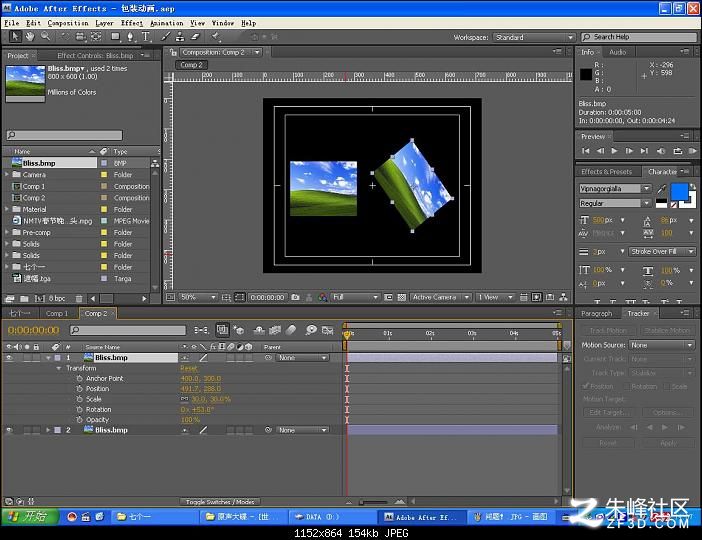Viewport: 702px width, 540px height.
Task: Switch to the Comp 1 timeline tab
Action: click(x=57, y=313)
